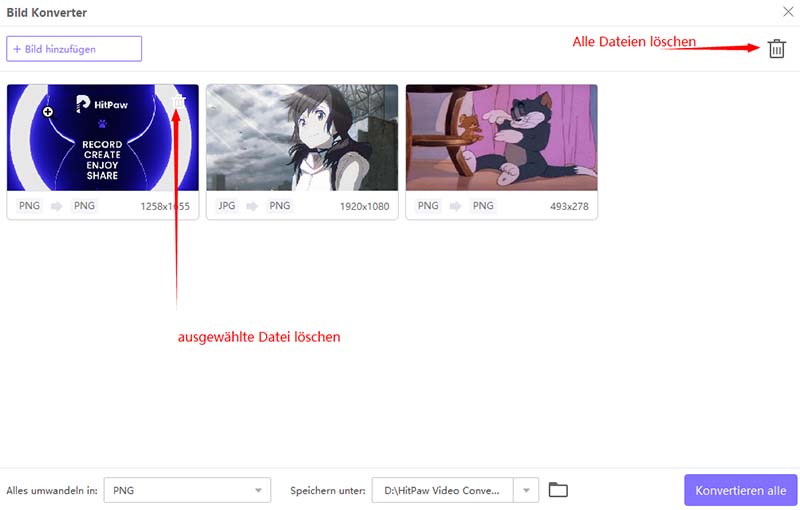This screenshot has width=800, height=510.
Task: Open the Alles umwandeln in PNG dropdown
Action: pyautogui.click(x=187, y=490)
